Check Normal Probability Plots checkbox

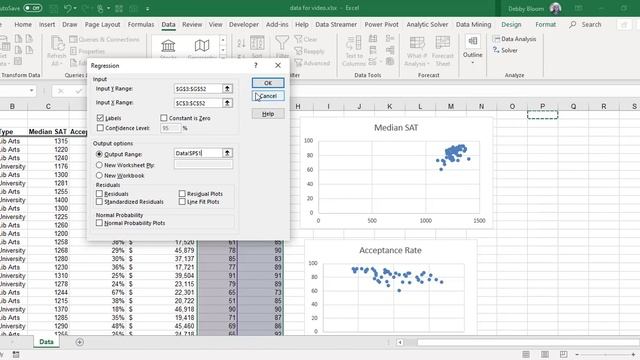99,223
